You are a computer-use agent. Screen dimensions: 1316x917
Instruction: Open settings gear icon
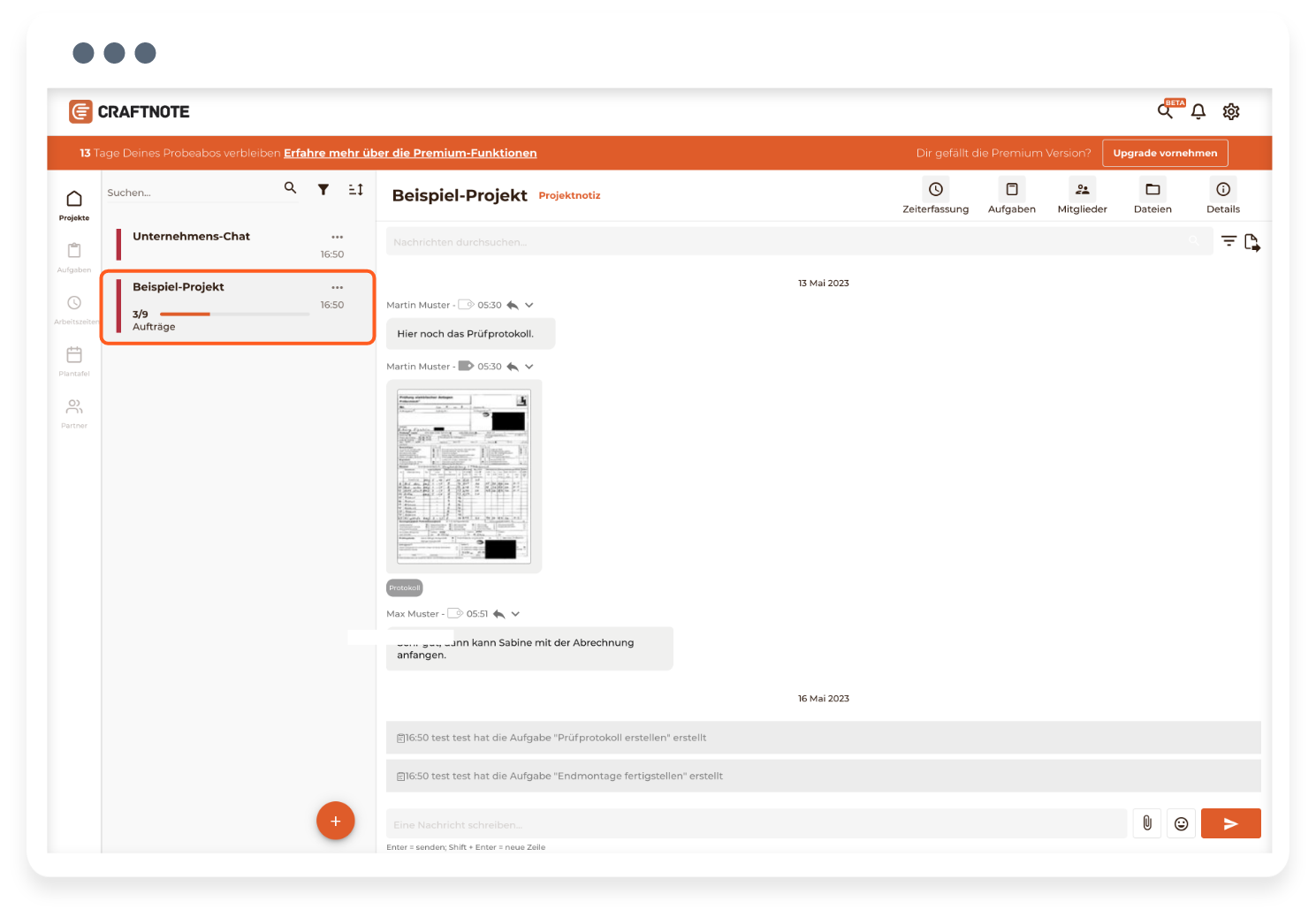tap(1230, 111)
